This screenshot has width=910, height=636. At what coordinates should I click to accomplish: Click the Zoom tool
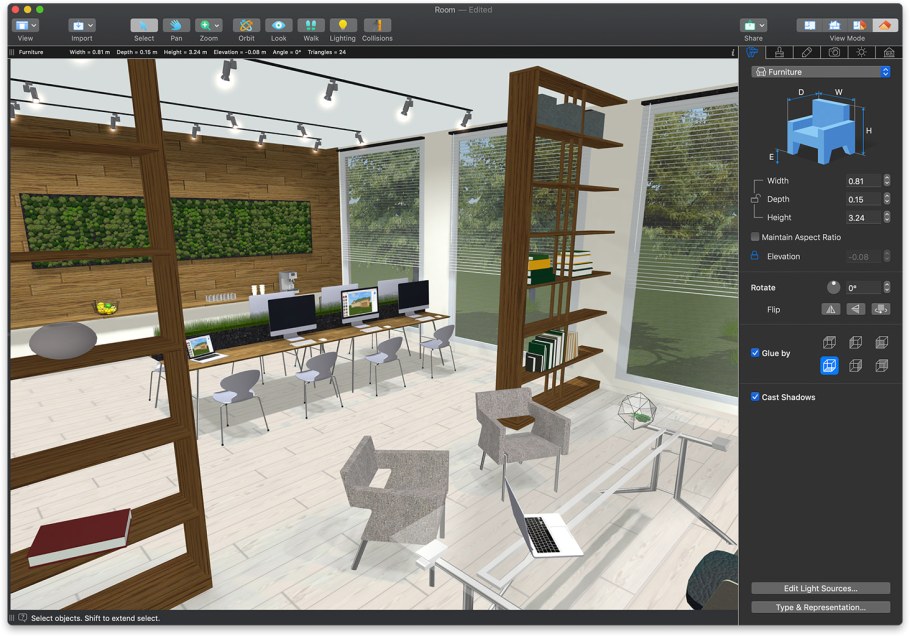click(205, 27)
